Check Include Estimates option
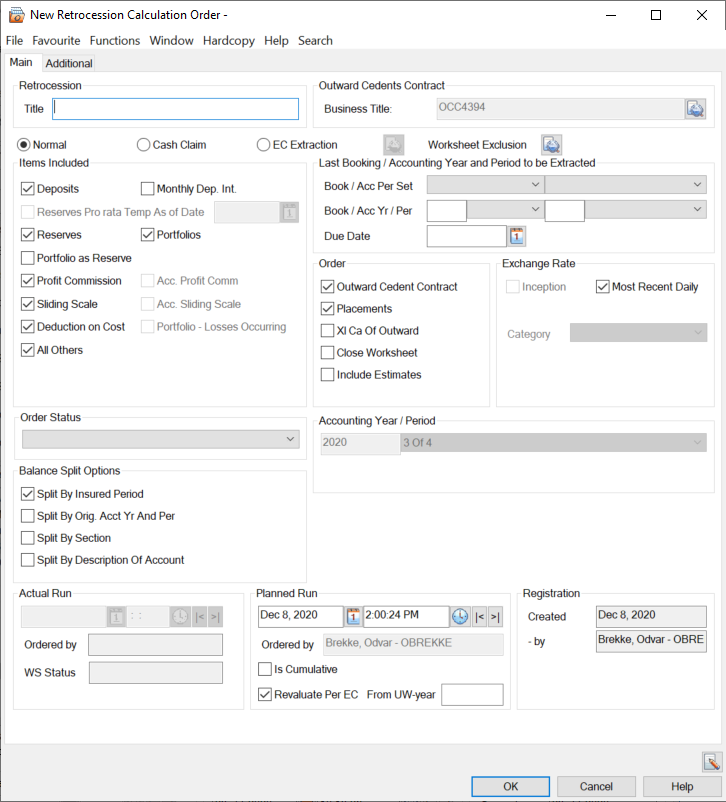This screenshot has height=802, width=726. 327,375
